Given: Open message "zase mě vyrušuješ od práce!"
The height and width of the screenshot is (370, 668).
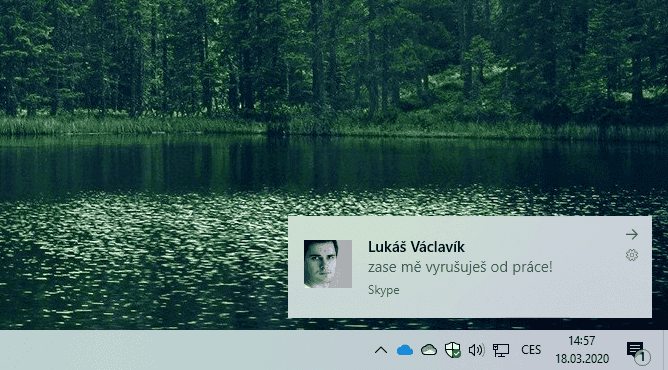Looking at the screenshot, I should coord(460,267).
